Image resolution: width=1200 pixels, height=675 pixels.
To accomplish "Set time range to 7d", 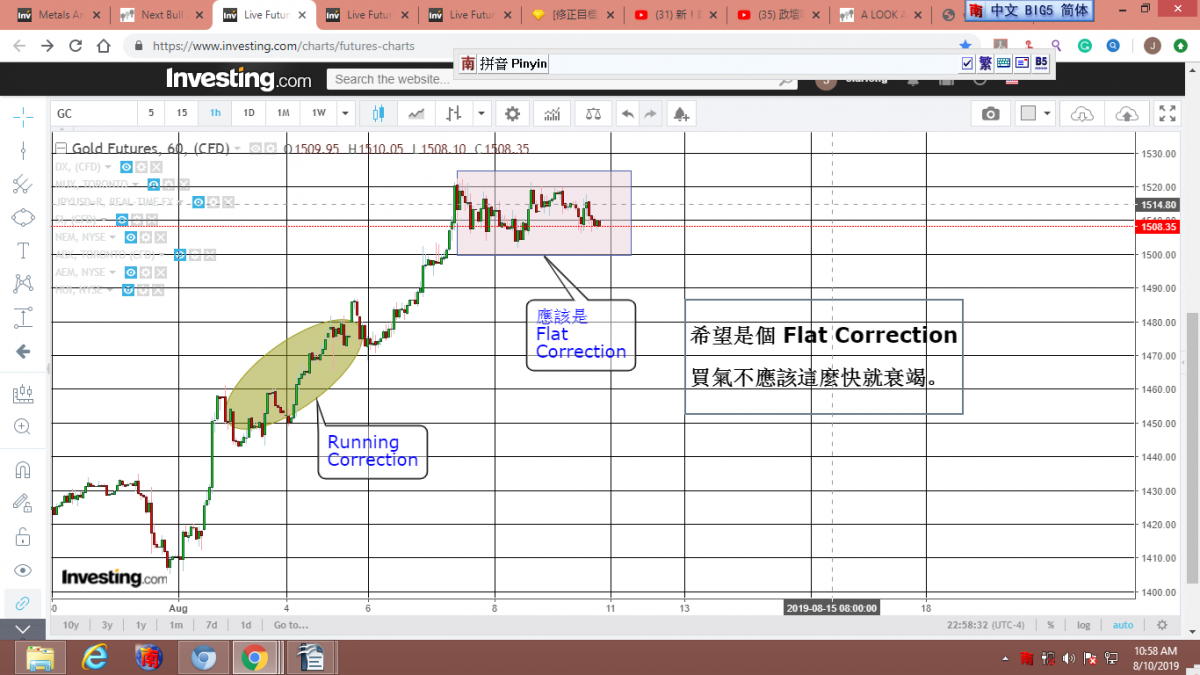I will point(212,625).
